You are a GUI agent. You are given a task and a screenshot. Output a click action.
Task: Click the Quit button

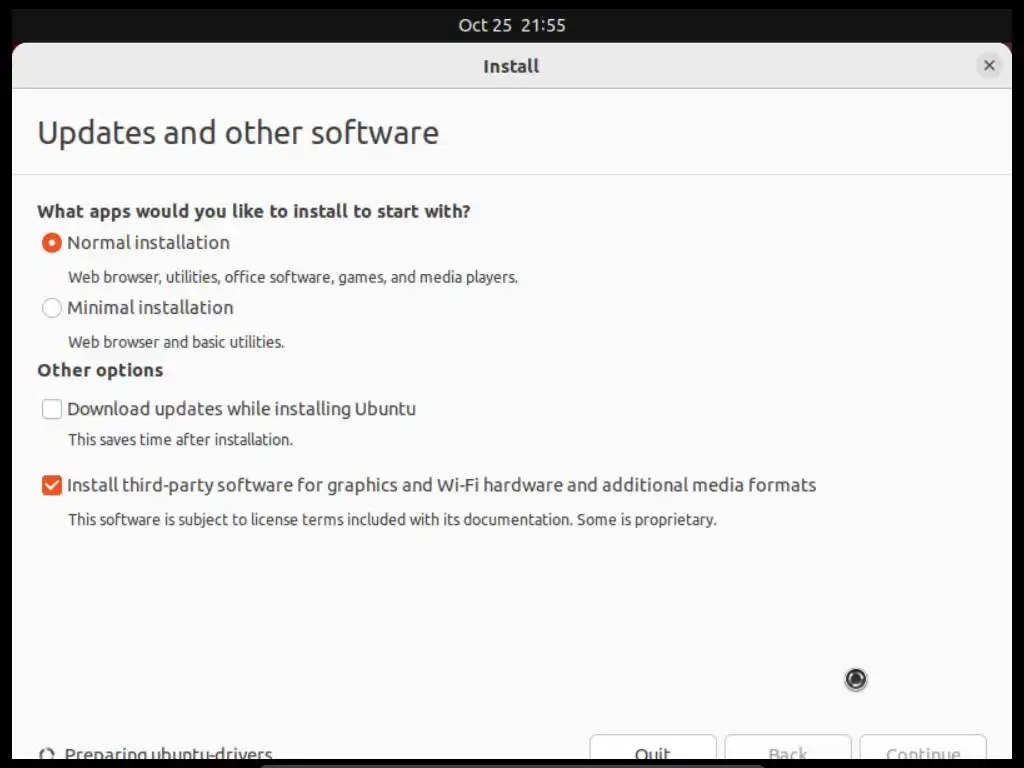tap(652, 748)
